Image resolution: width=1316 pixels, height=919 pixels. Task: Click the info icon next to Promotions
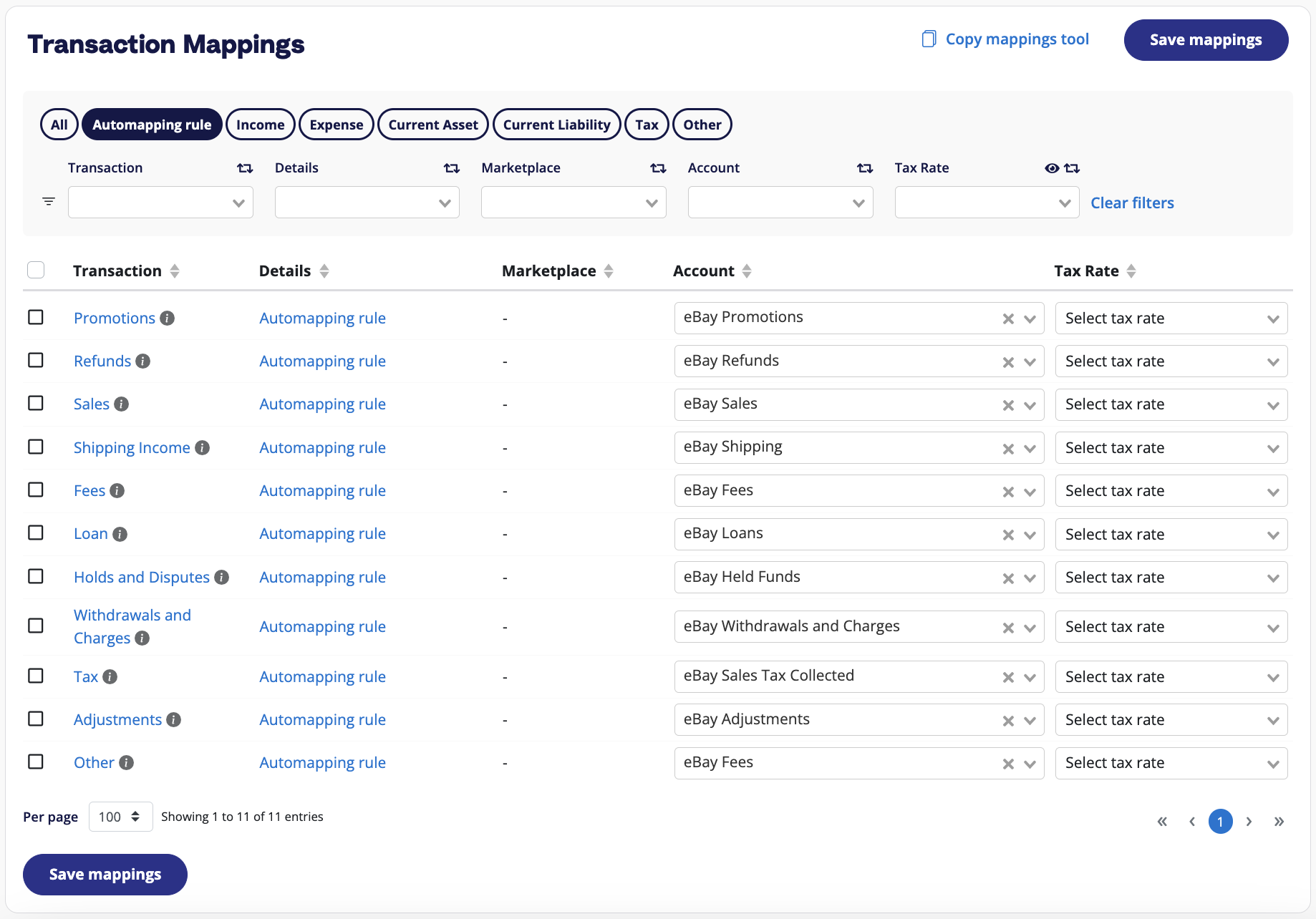(167, 318)
